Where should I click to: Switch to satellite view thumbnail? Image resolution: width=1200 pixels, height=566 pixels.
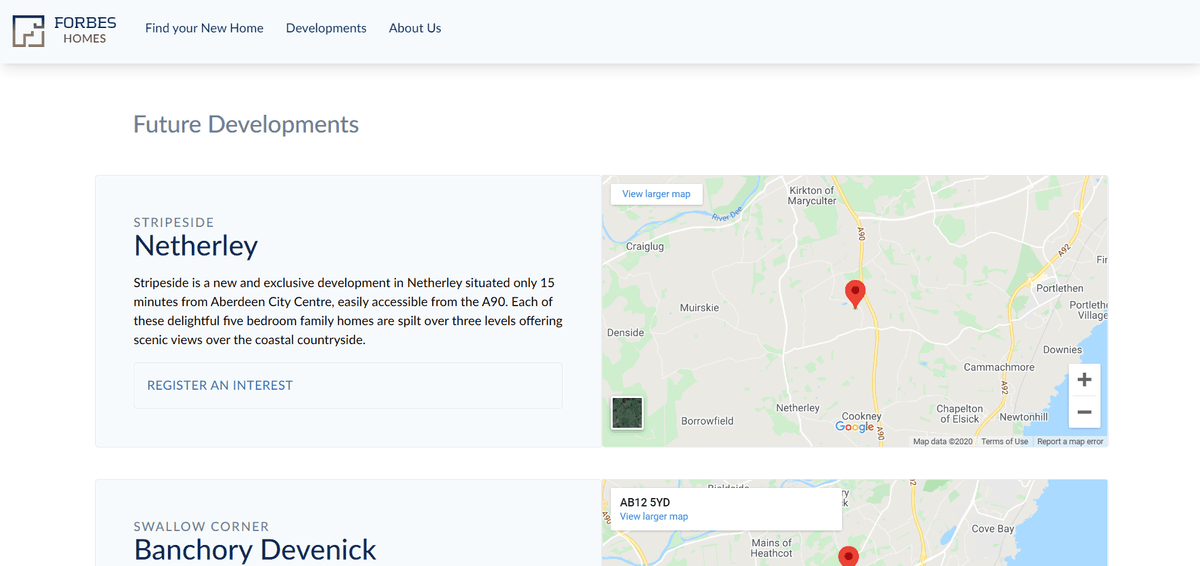point(627,412)
